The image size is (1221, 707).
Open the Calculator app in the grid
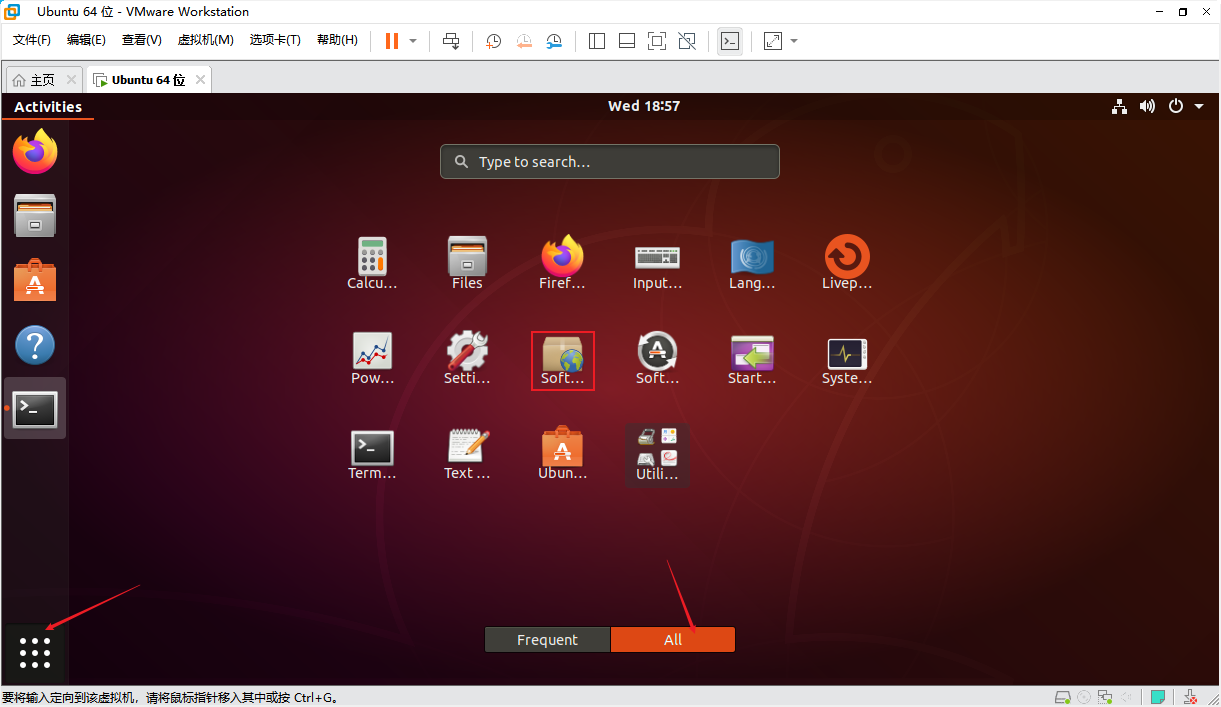tap(372, 264)
